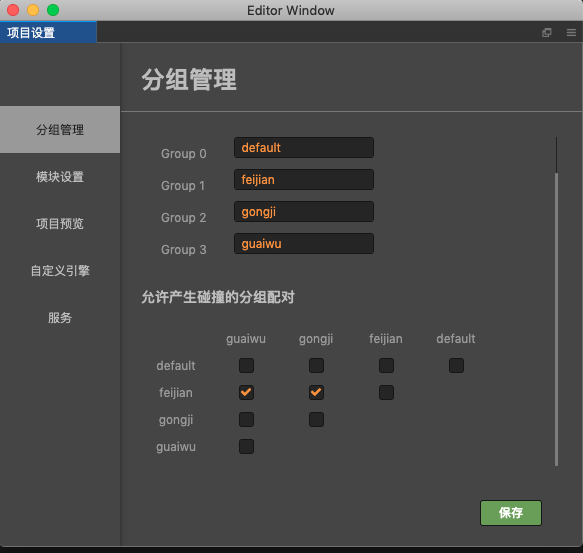Click the green macOS zoom button
Screen dimensions: 583x553
[53, 10]
